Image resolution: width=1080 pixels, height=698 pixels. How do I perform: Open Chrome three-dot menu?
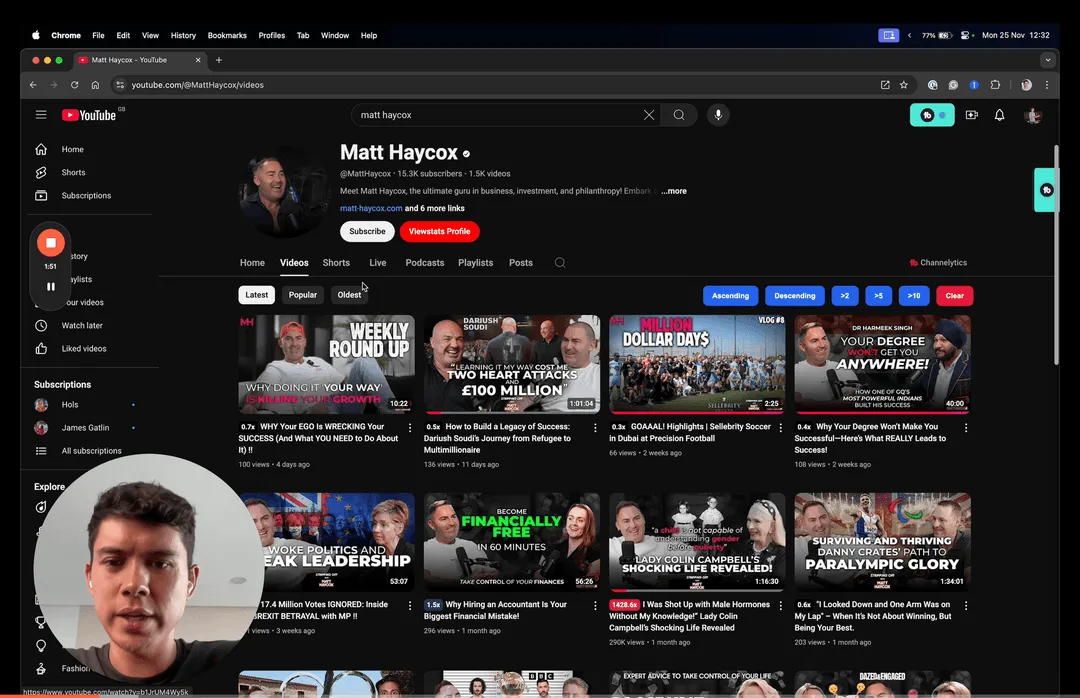coord(1047,85)
